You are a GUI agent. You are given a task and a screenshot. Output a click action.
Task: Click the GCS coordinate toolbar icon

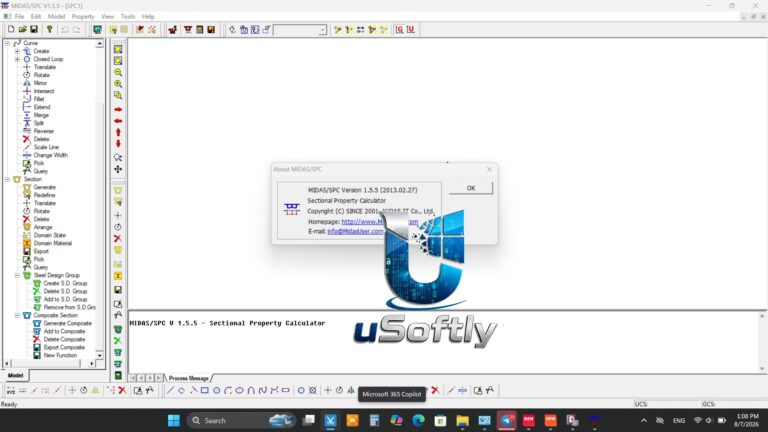399,29
